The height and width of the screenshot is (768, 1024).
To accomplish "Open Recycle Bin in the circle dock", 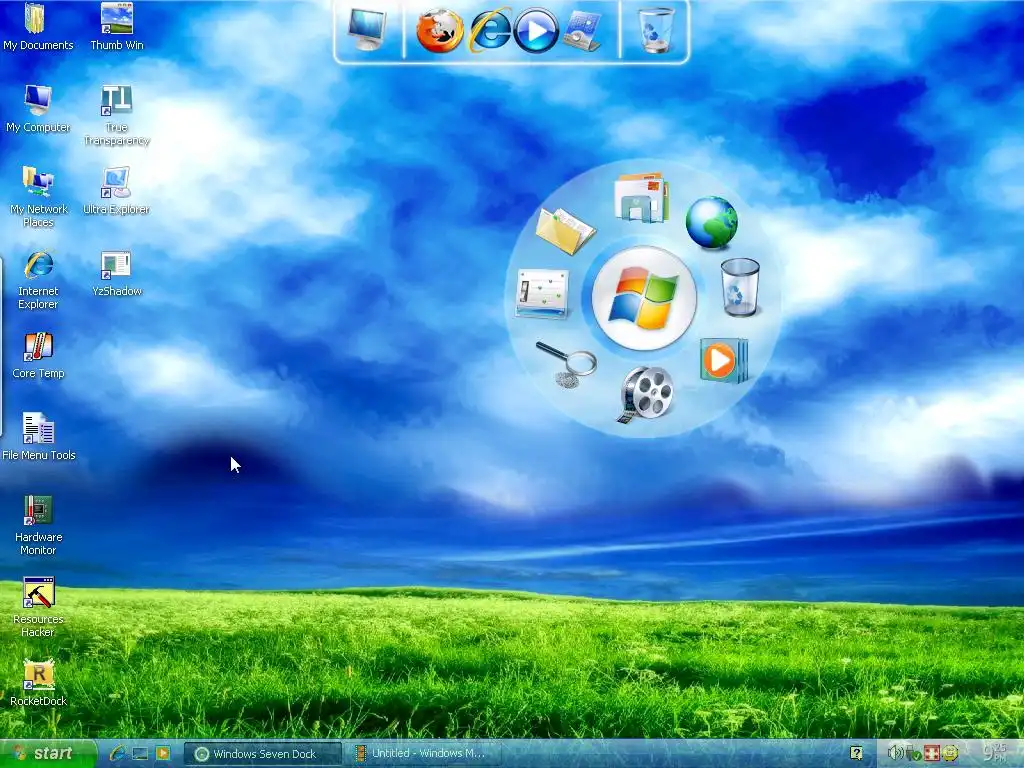I will click(740, 287).
